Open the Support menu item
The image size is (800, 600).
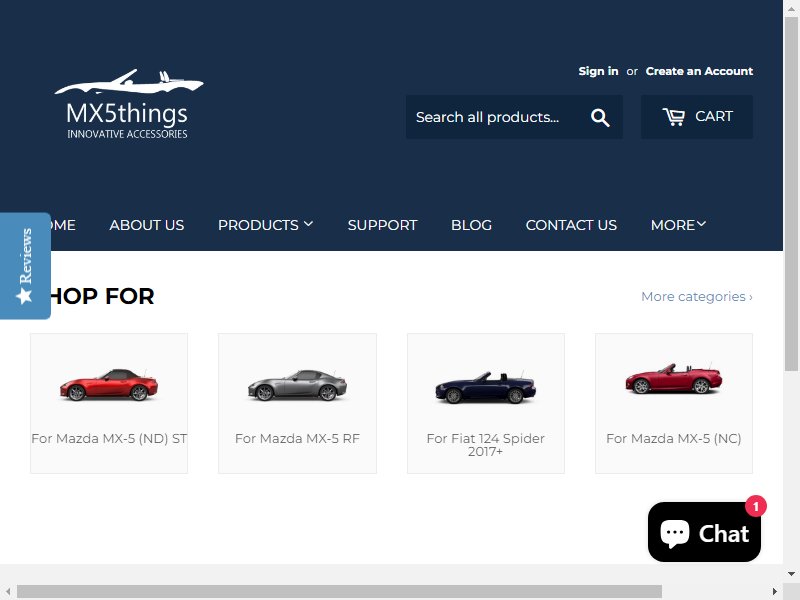[382, 225]
